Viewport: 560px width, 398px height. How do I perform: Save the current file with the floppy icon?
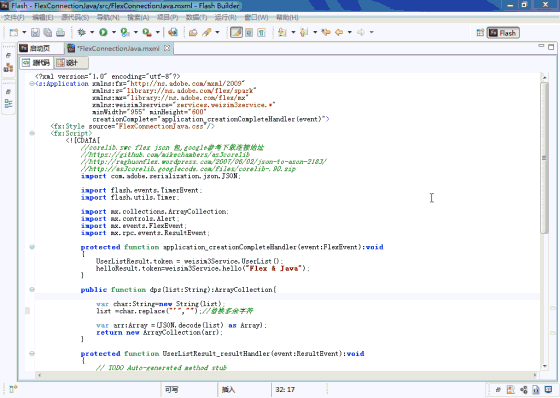pyautogui.click(x=35, y=33)
